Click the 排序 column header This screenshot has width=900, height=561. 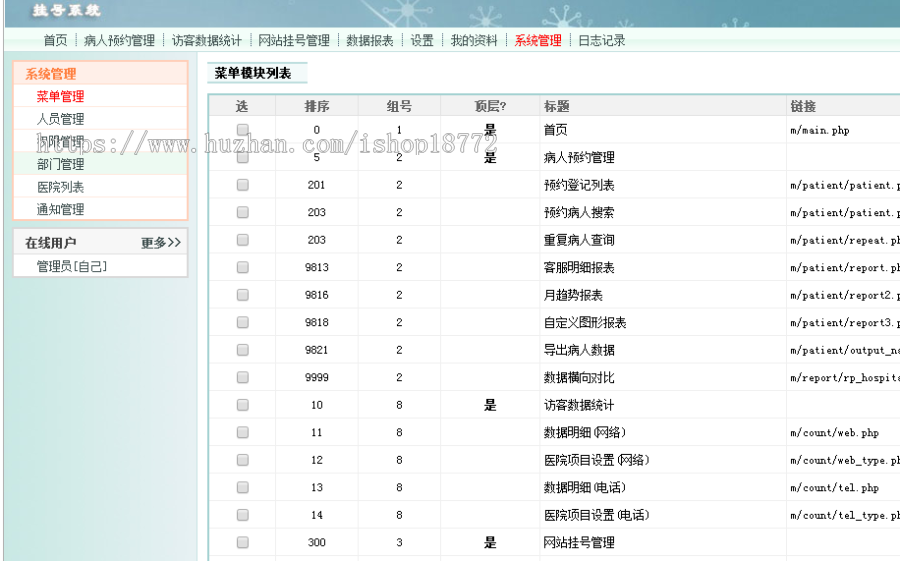click(317, 106)
